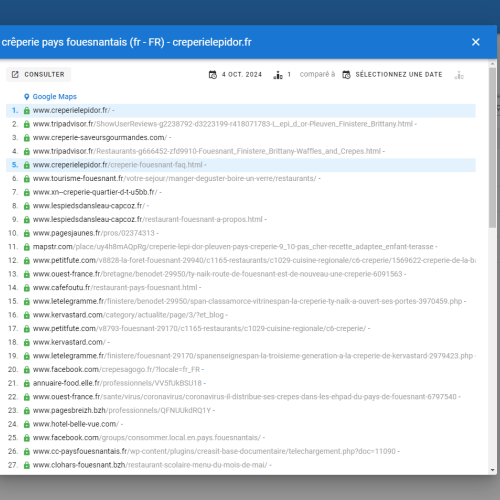Open result 13 ouest-france benodet link

[x=217, y=274]
